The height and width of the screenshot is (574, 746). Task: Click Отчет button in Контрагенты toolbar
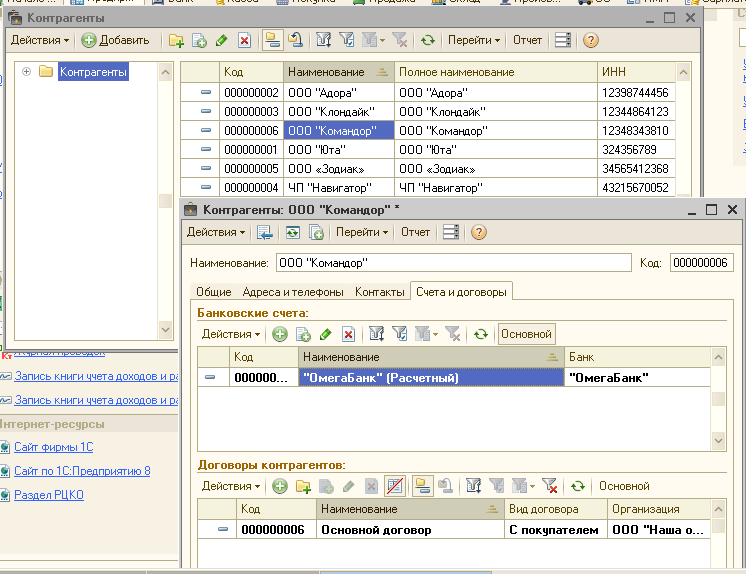[527, 40]
